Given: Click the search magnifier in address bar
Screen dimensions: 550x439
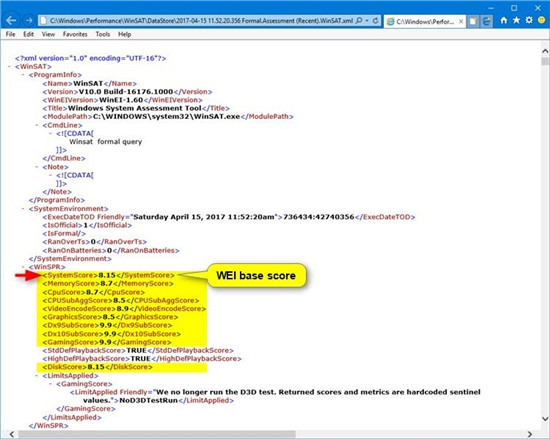Looking at the screenshot, I should (x=359, y=21).
